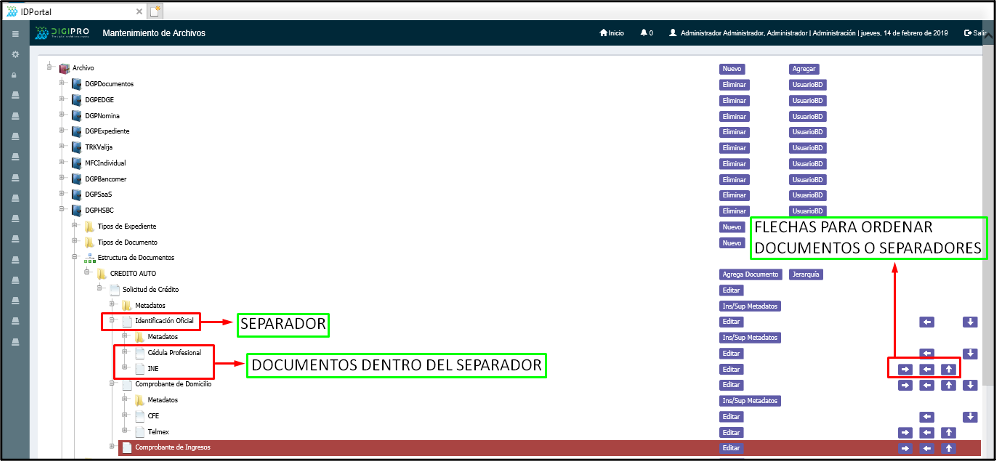
Task: Click left arrow on Cédula Profesional row
Action: click(x=927, y=353)
